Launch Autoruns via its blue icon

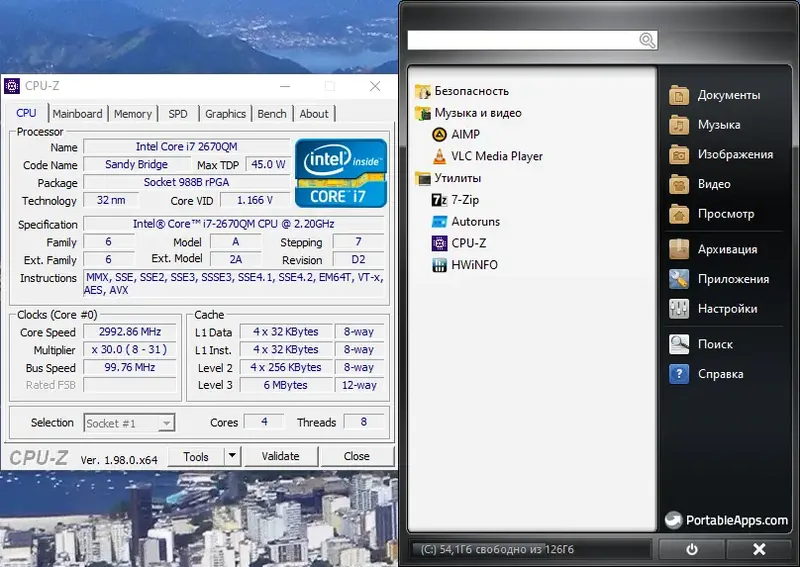tap(439, 222)
